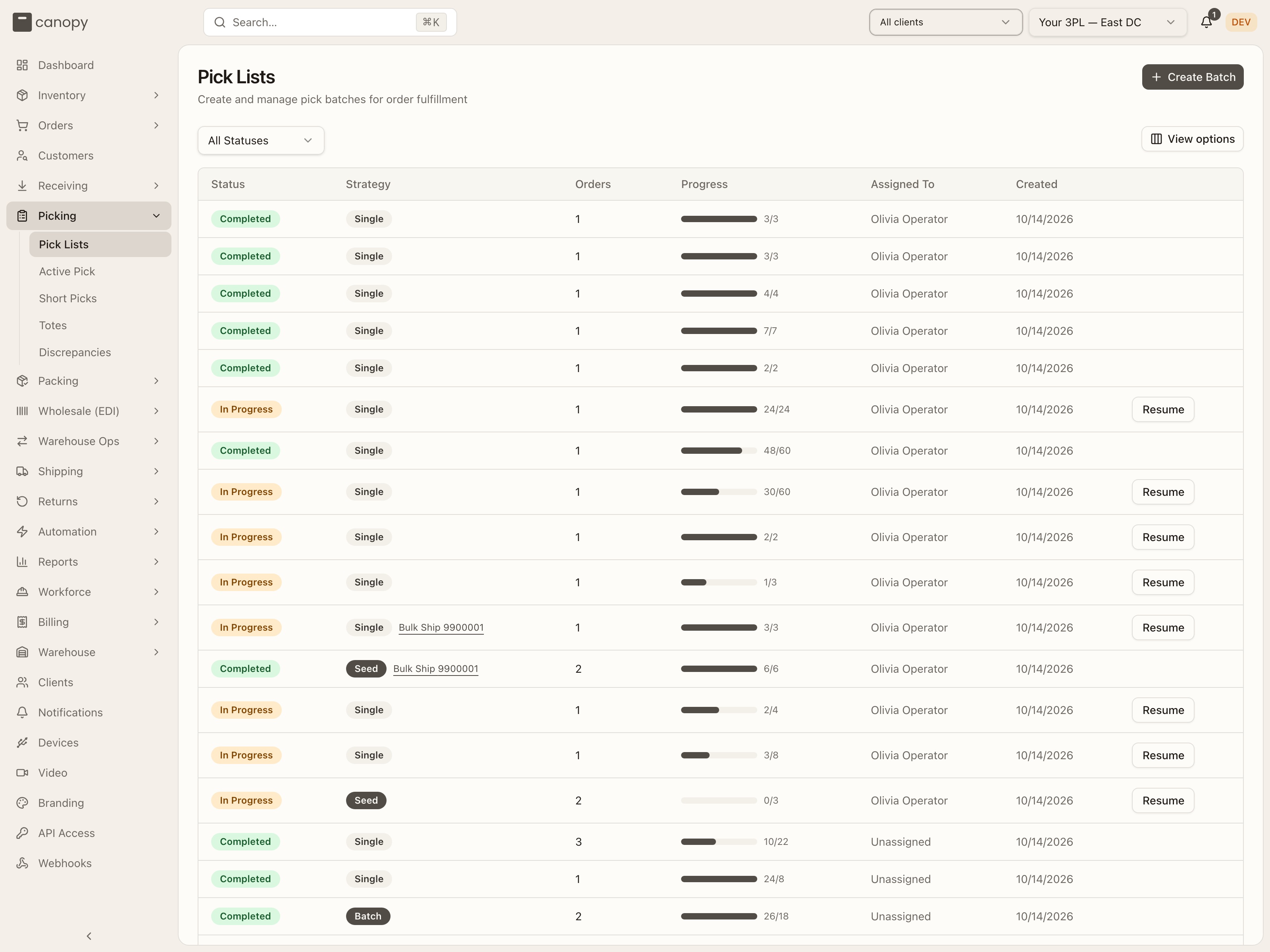Click the Webhooks icon

click(22, 862)
